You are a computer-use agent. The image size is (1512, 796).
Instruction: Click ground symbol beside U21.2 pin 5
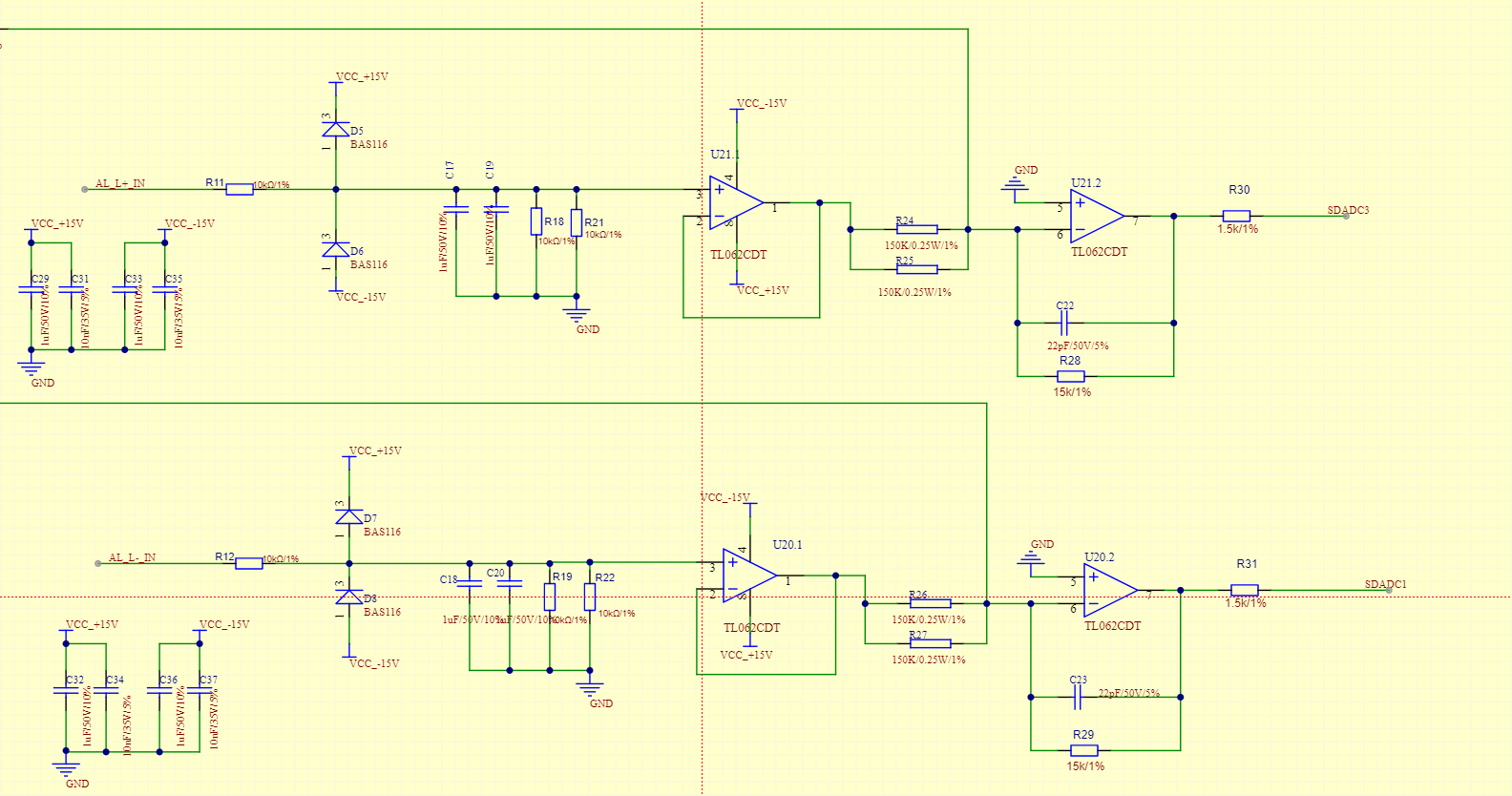(x=1015, y=183)
